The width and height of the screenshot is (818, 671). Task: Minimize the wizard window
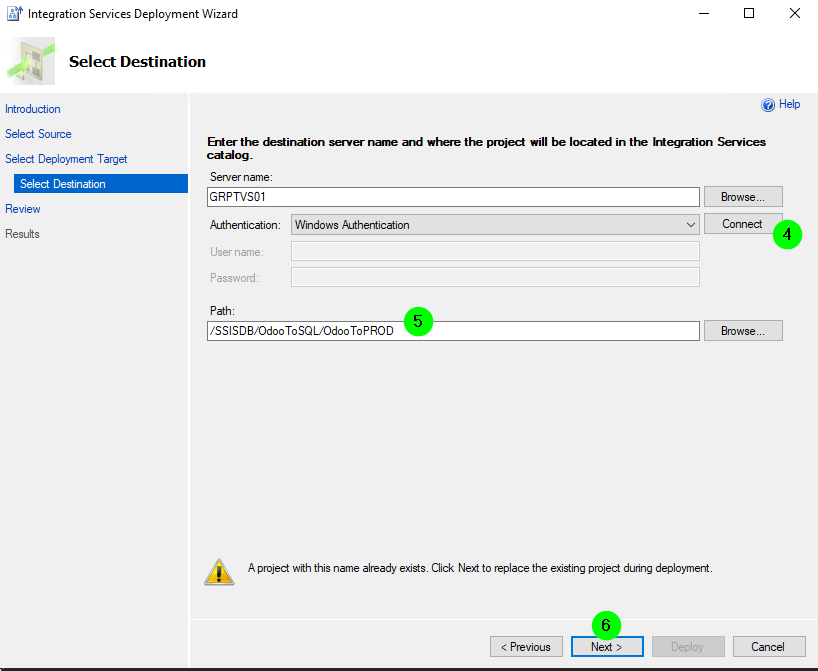[x=704, y=14]
